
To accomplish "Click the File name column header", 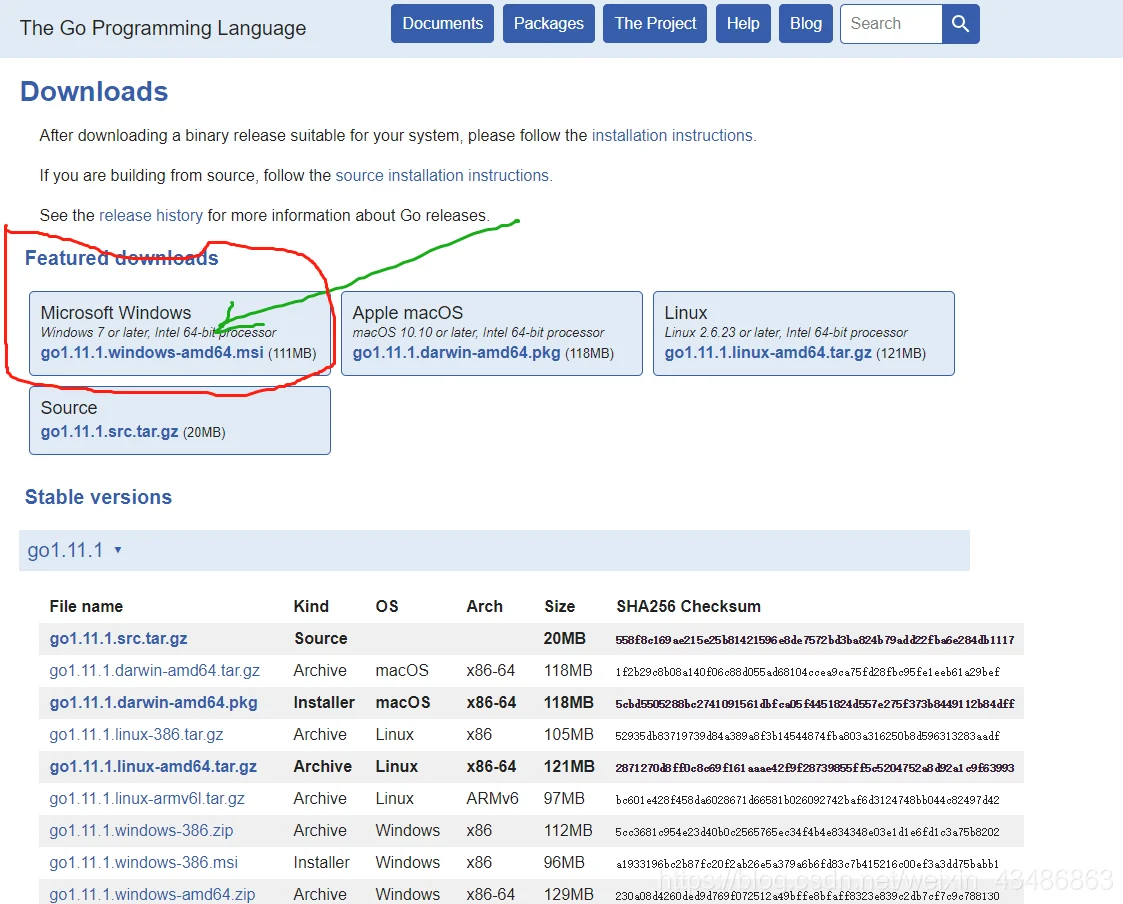I will click(x=86, y=606).
